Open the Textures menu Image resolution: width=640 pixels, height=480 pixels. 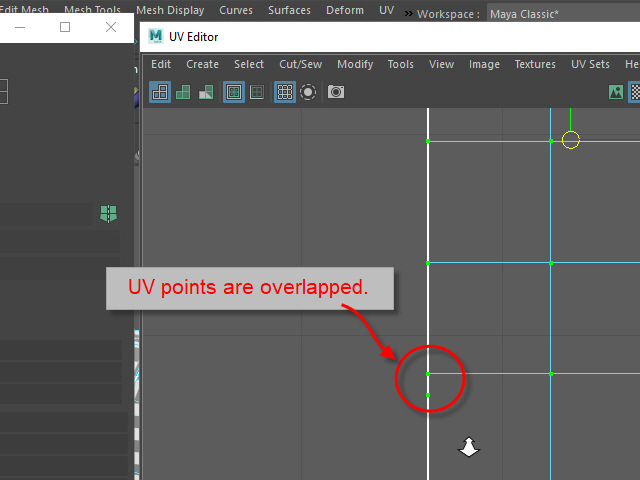tap(535, 64)
